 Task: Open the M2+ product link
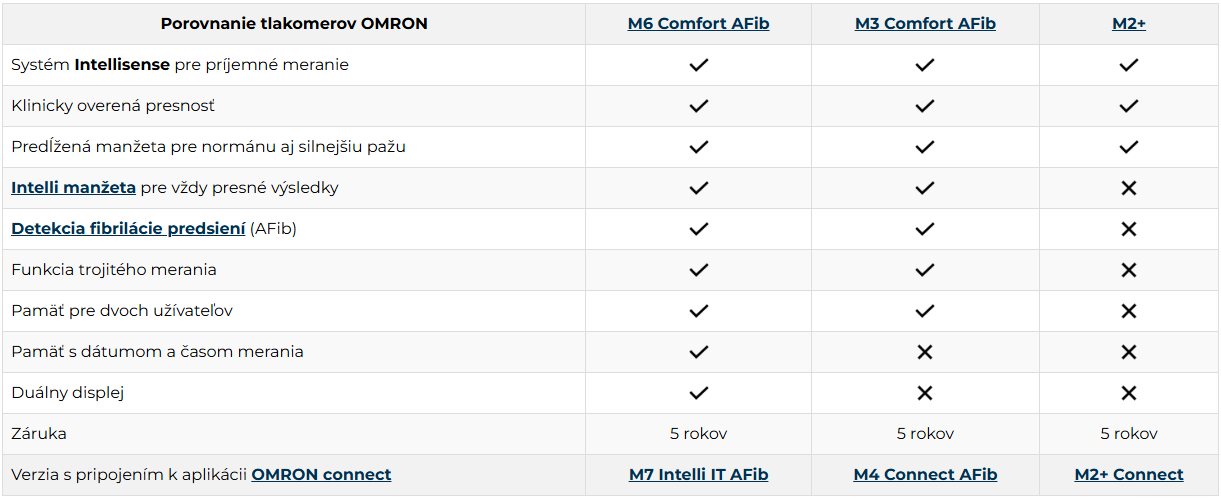tap(1128, 24)
